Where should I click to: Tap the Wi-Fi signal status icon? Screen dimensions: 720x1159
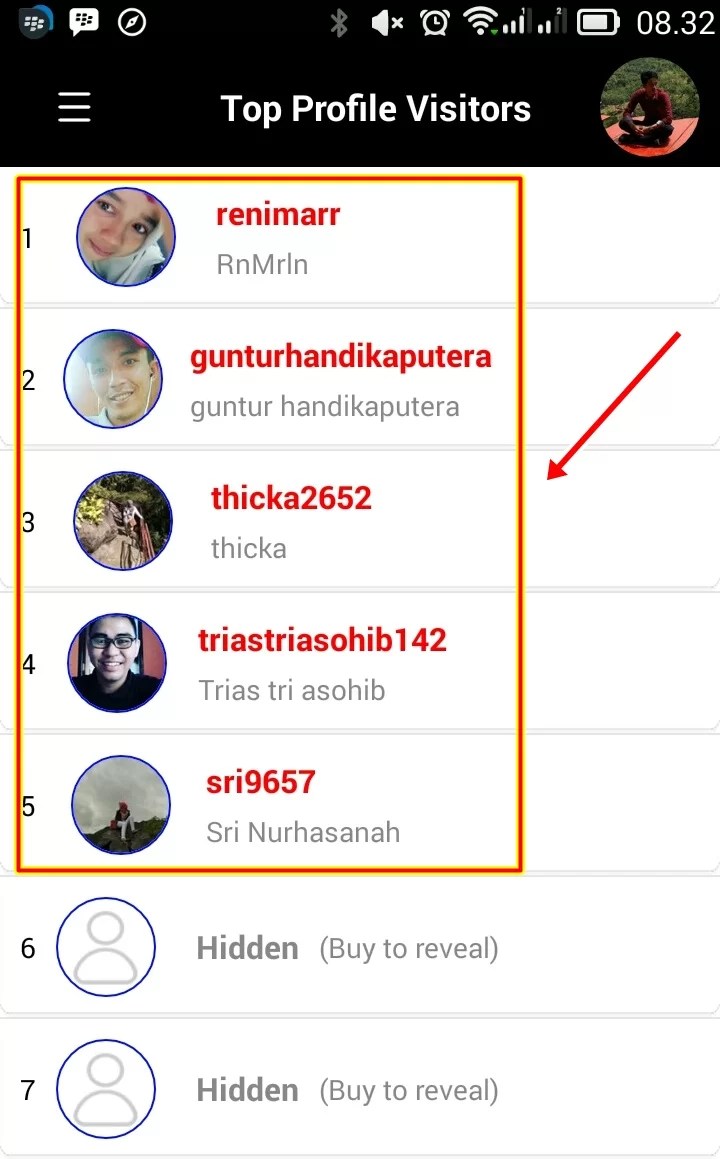click(x=480, y=21)
